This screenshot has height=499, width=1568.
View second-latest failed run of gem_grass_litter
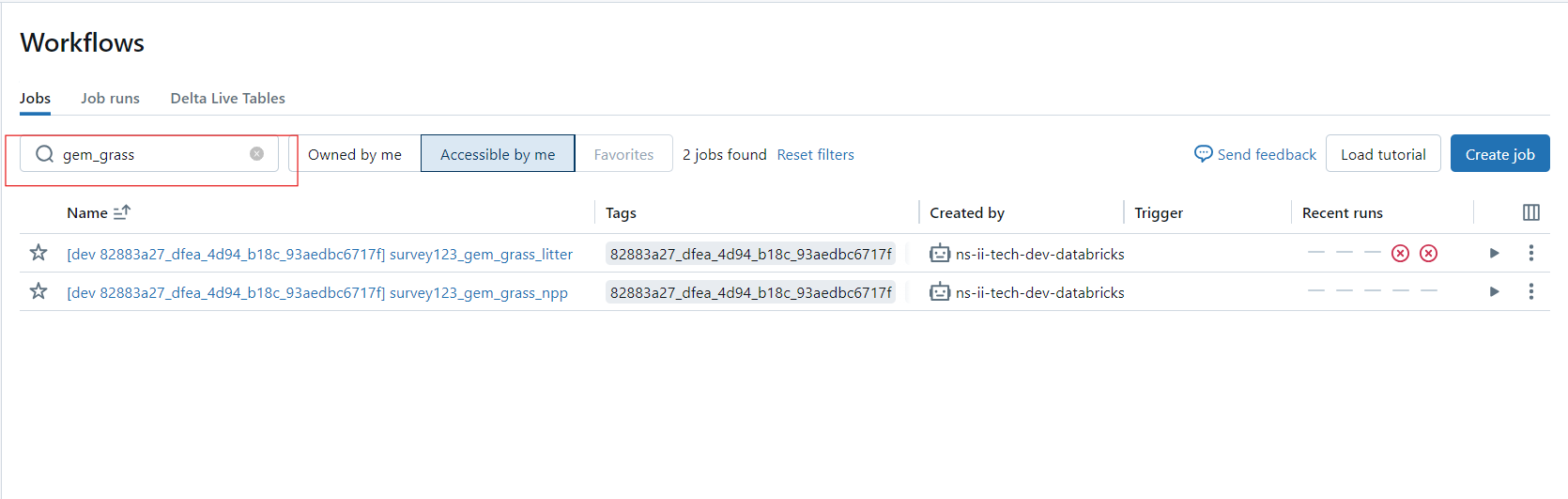tap(1400, 253)
